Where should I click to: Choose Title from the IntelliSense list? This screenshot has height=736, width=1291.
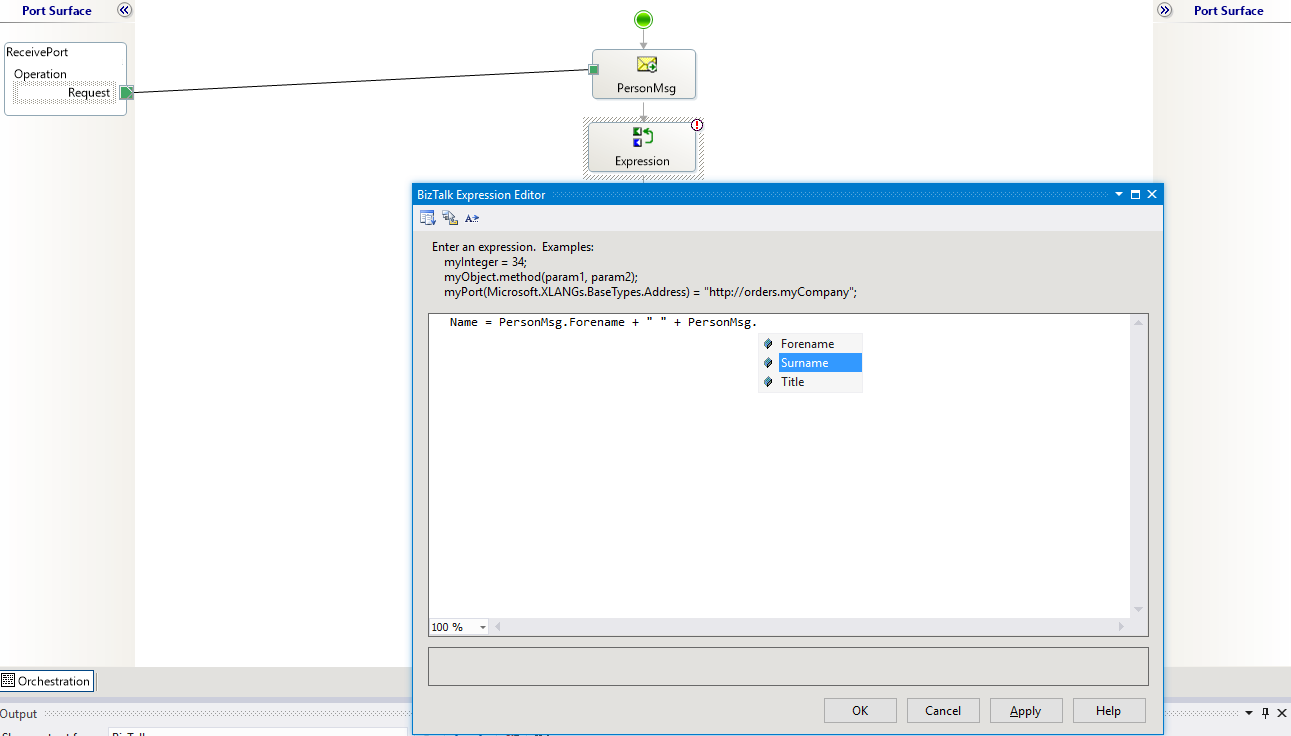pyautogui.click(x=810, y=382)
